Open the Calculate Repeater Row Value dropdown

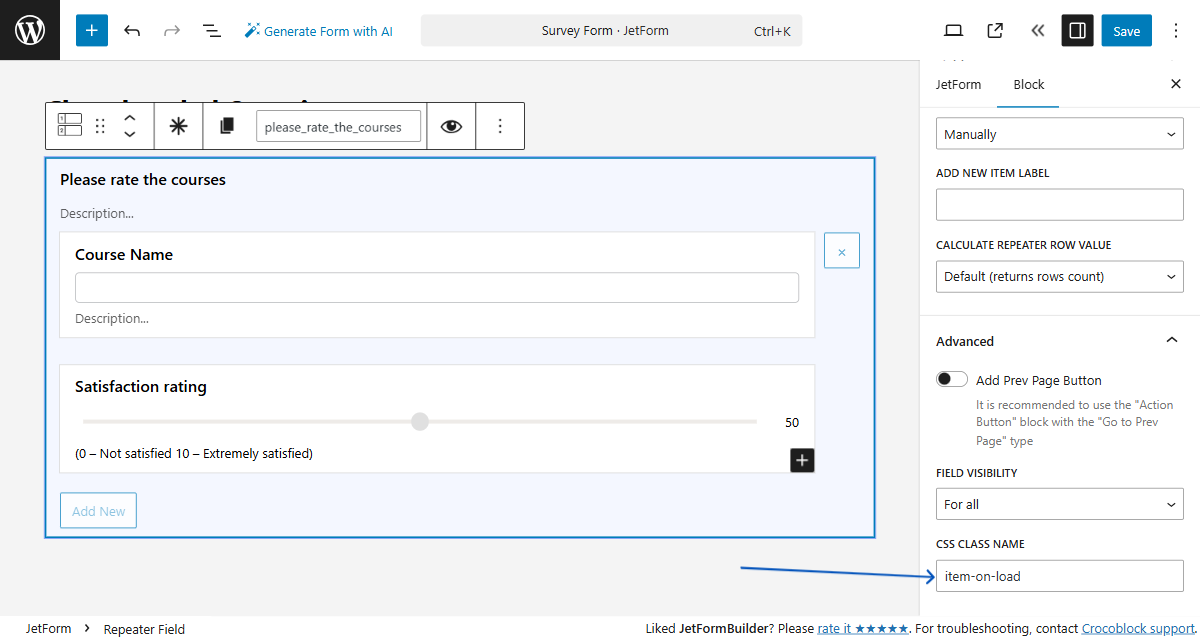[1059, 276]
